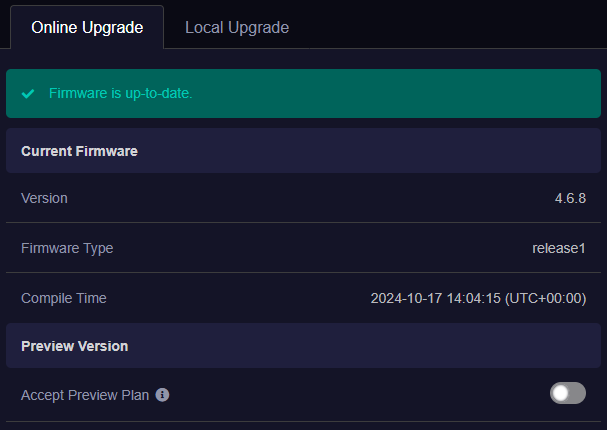Click the 'Firmware is up-to-date.' message text
The height and width of the screenshot is (430, 607).
pyautogui.click(x=120, y=93)
